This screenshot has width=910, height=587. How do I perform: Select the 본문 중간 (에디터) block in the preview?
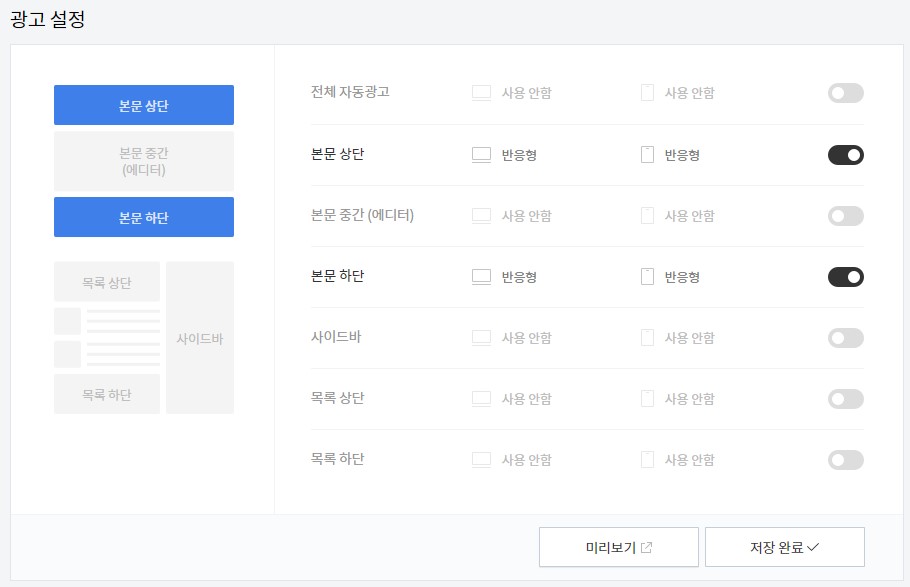[143, 160]
